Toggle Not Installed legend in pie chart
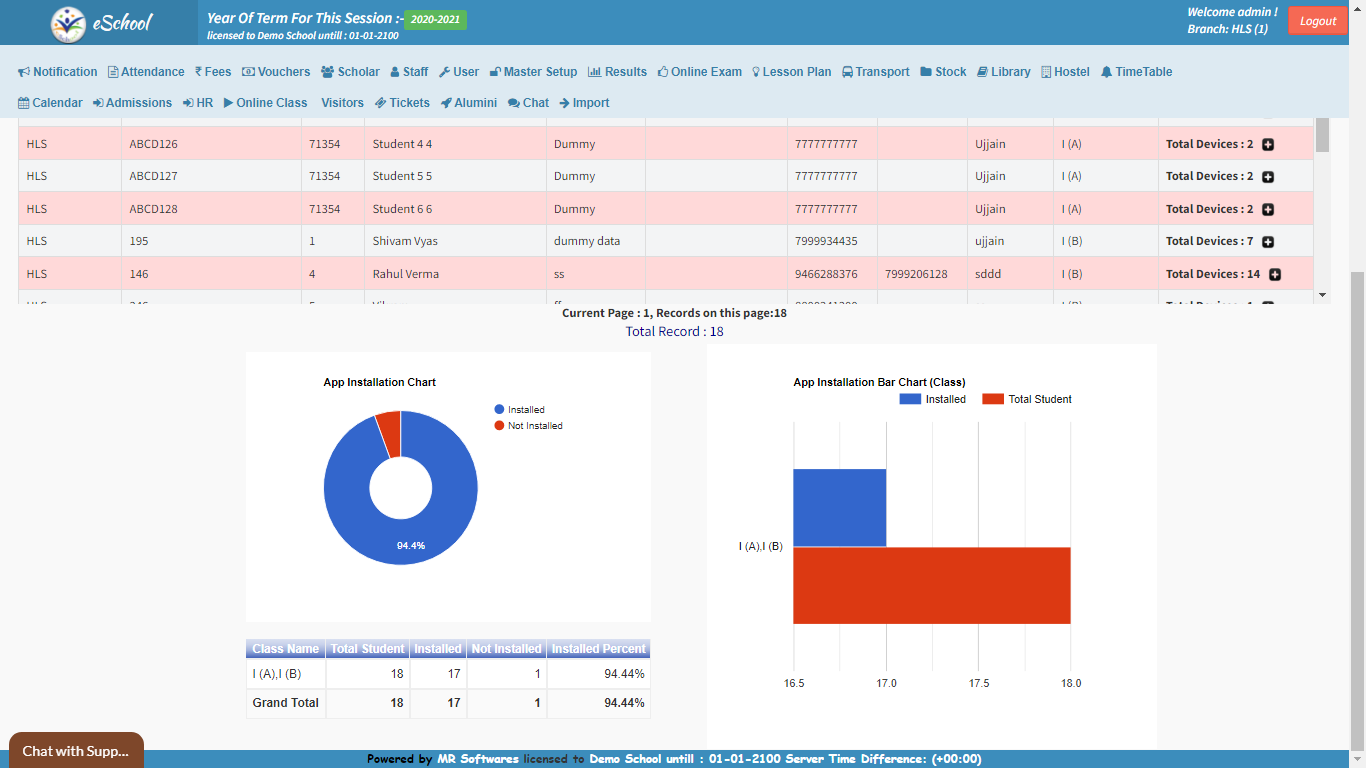Viewport: 1366px width, 768px height. pos(534,426)
